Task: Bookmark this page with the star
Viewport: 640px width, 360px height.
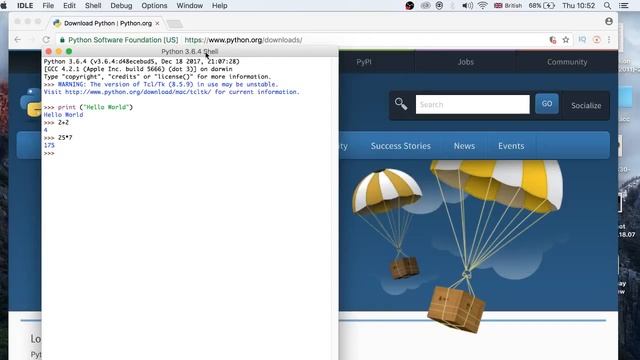Action: [x=566, y=40]
